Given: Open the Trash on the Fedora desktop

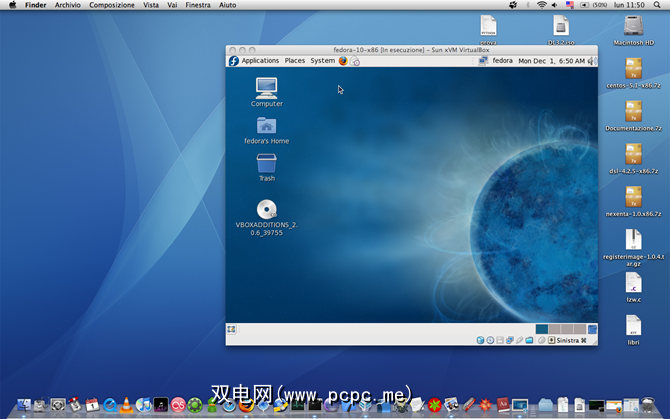Looking at the screenshot, I should 266,162.
